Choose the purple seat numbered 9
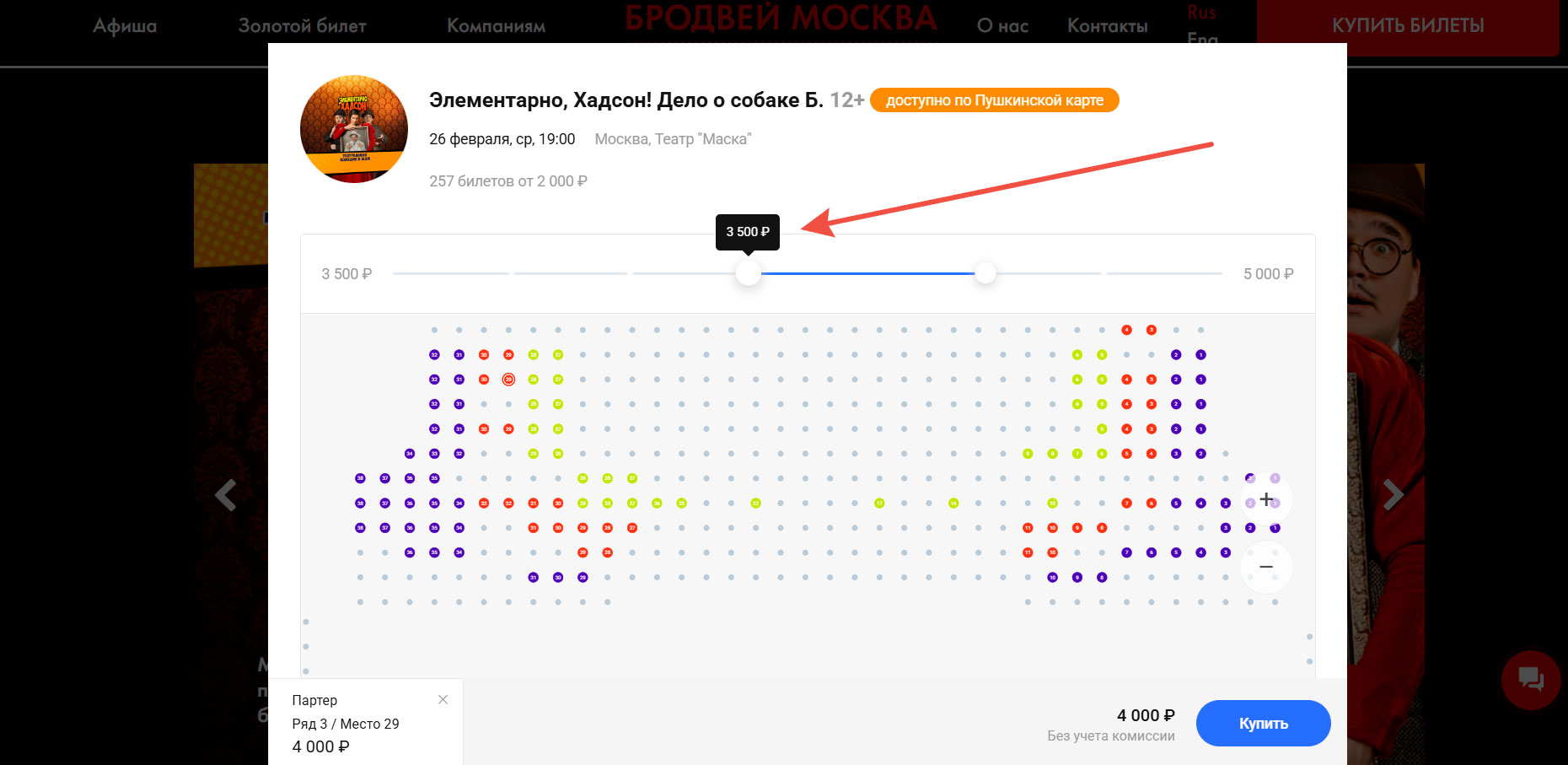The image size is (1568, 765). (x=1077, y=578)
